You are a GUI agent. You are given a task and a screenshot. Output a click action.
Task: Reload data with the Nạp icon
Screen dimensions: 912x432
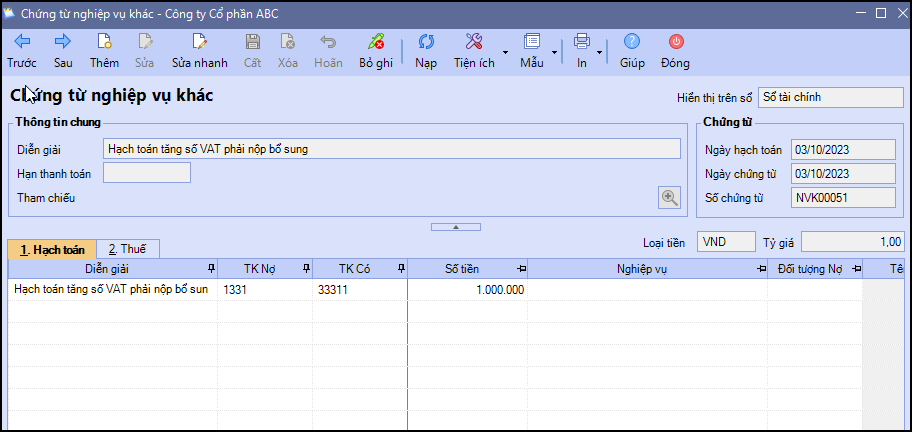pos(426,42)
